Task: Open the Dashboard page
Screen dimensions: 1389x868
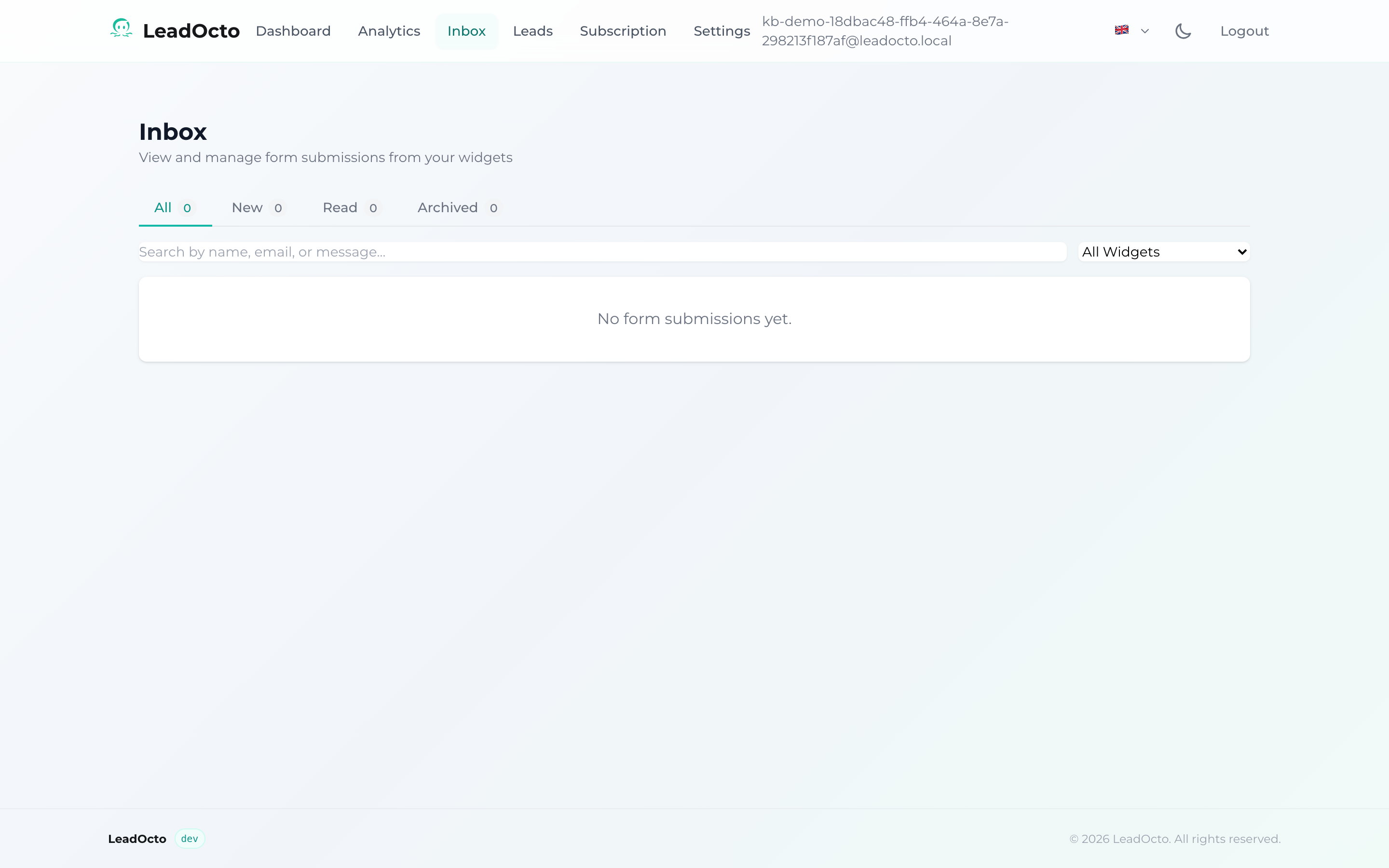Action: pyautogui.click(x=293, y=31)
